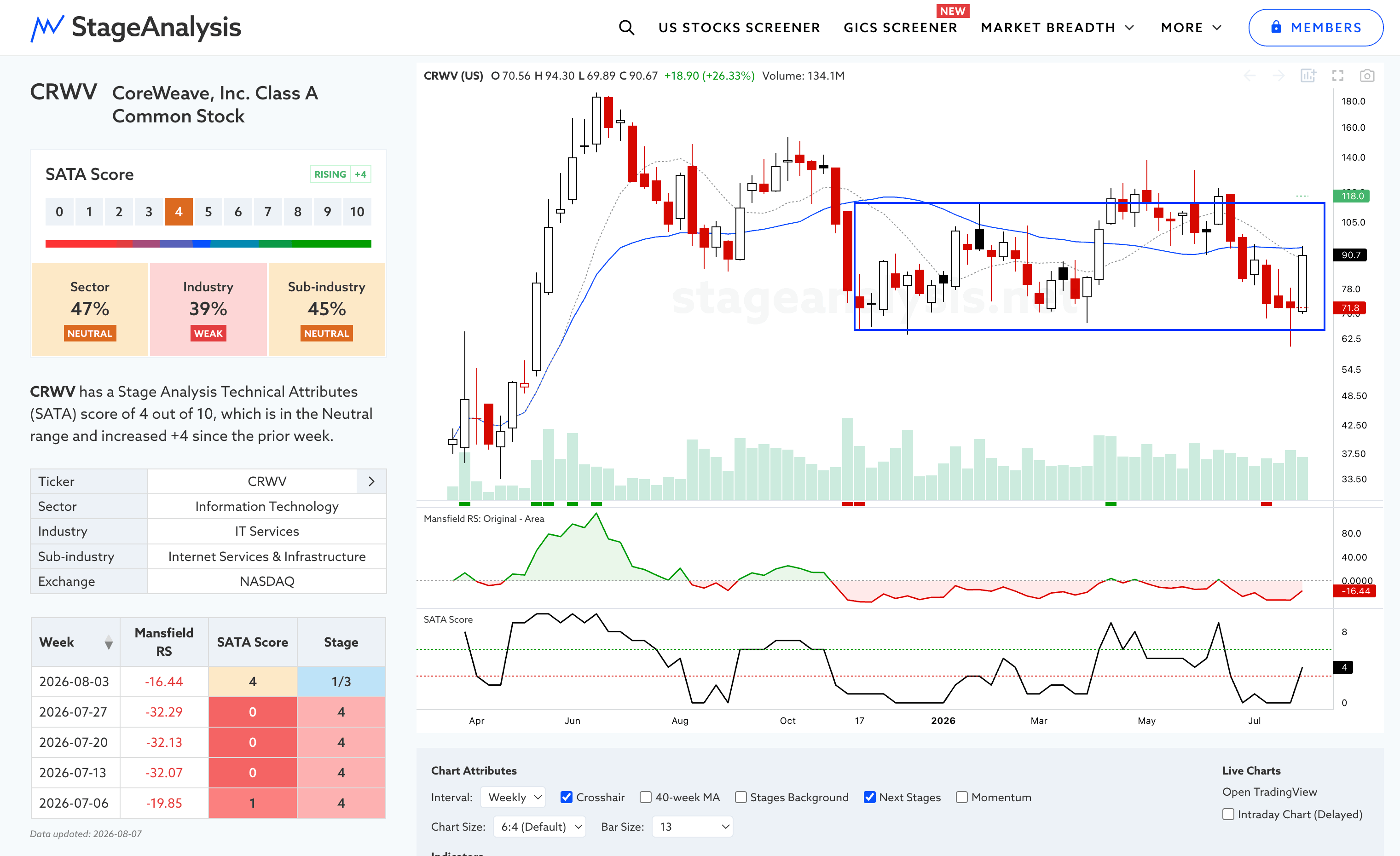Take chart snapshot with camera icon
This screenshot has width=1400, height=856.
tap(1367, 75)
